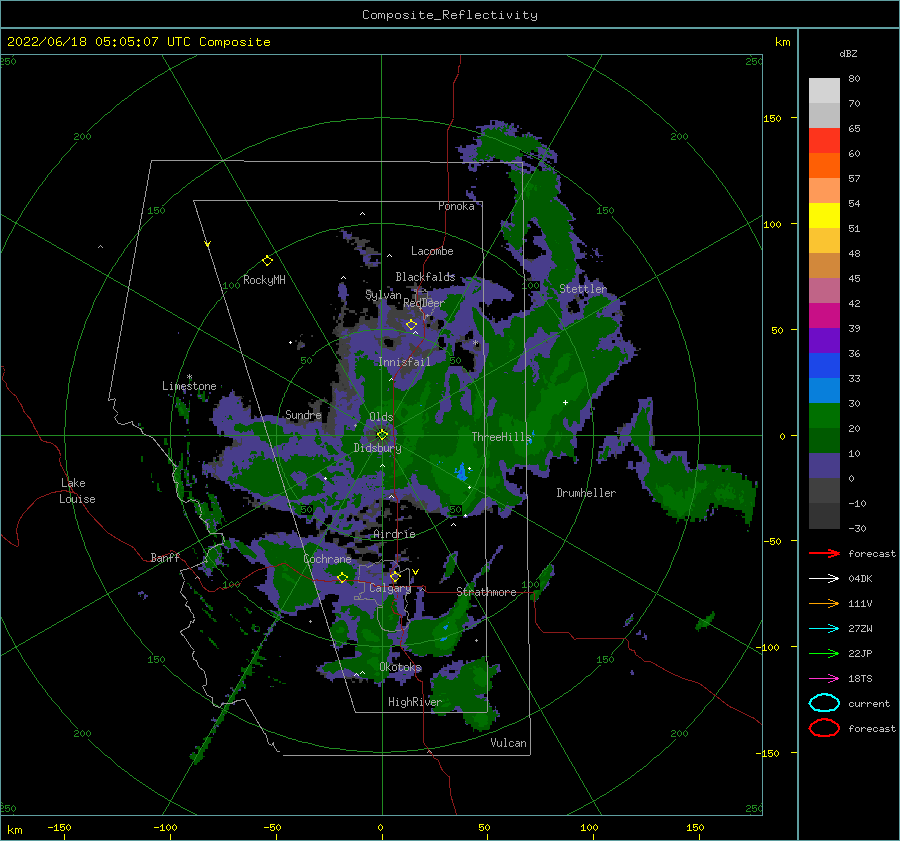Click the Sylvan label
The height and width of the screenshot is (841, 900).
[383, 295]
